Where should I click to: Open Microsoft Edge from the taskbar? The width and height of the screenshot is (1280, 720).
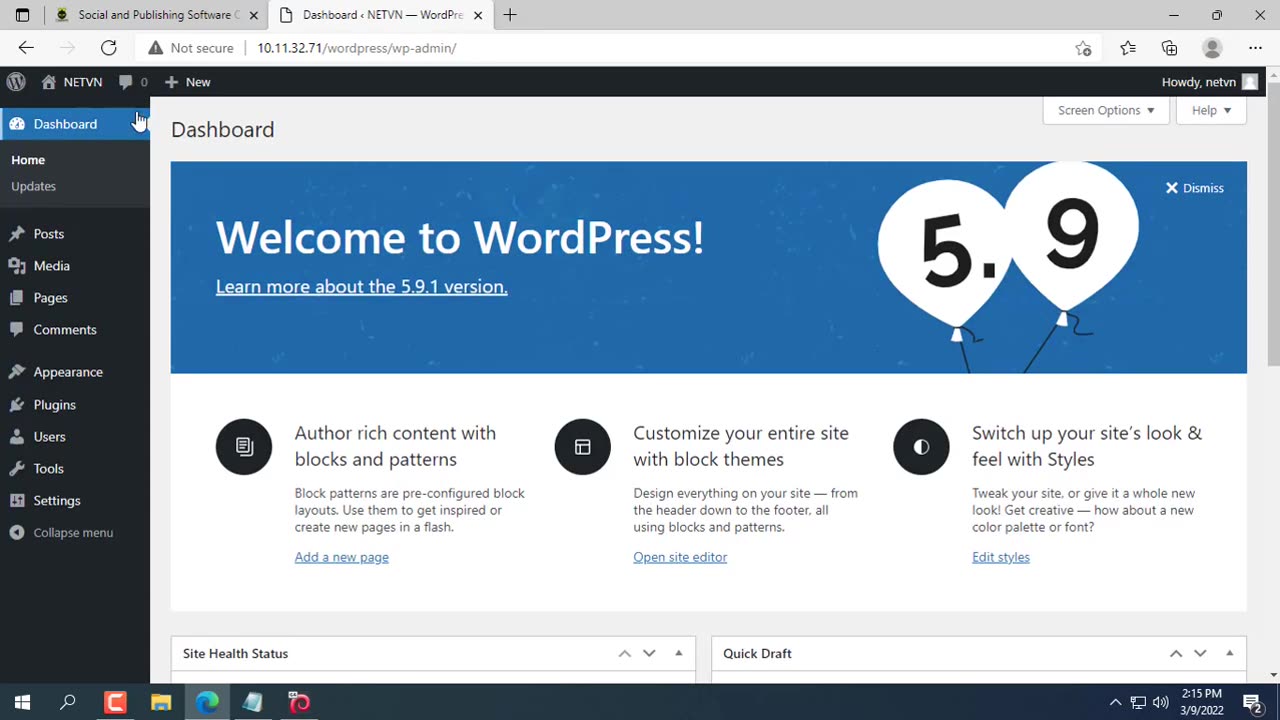coord(207,703)
